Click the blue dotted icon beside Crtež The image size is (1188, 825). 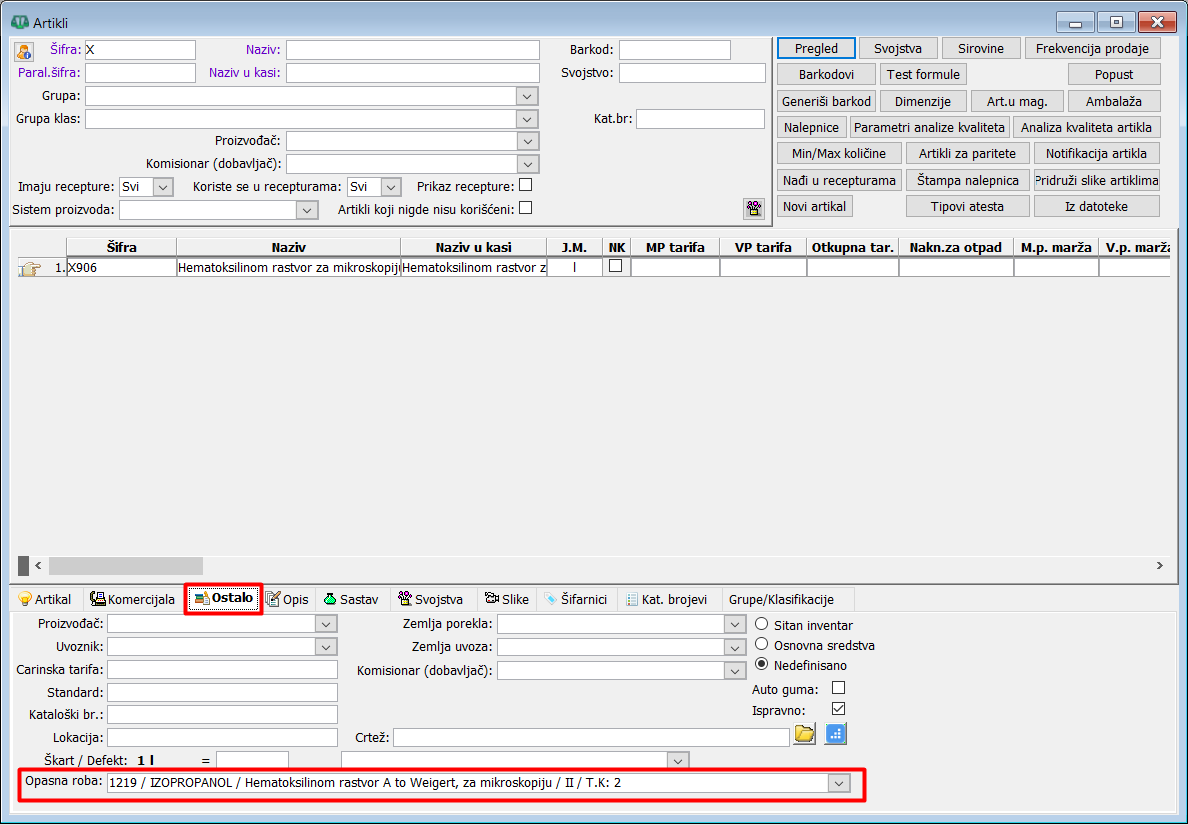coord(835,734)
